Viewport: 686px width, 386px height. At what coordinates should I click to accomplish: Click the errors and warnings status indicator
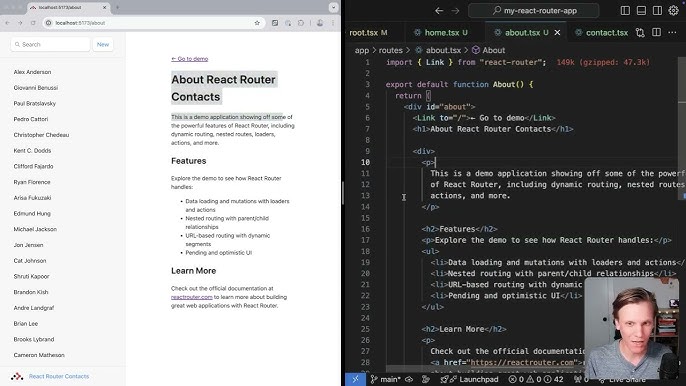(x=536, y=379)
